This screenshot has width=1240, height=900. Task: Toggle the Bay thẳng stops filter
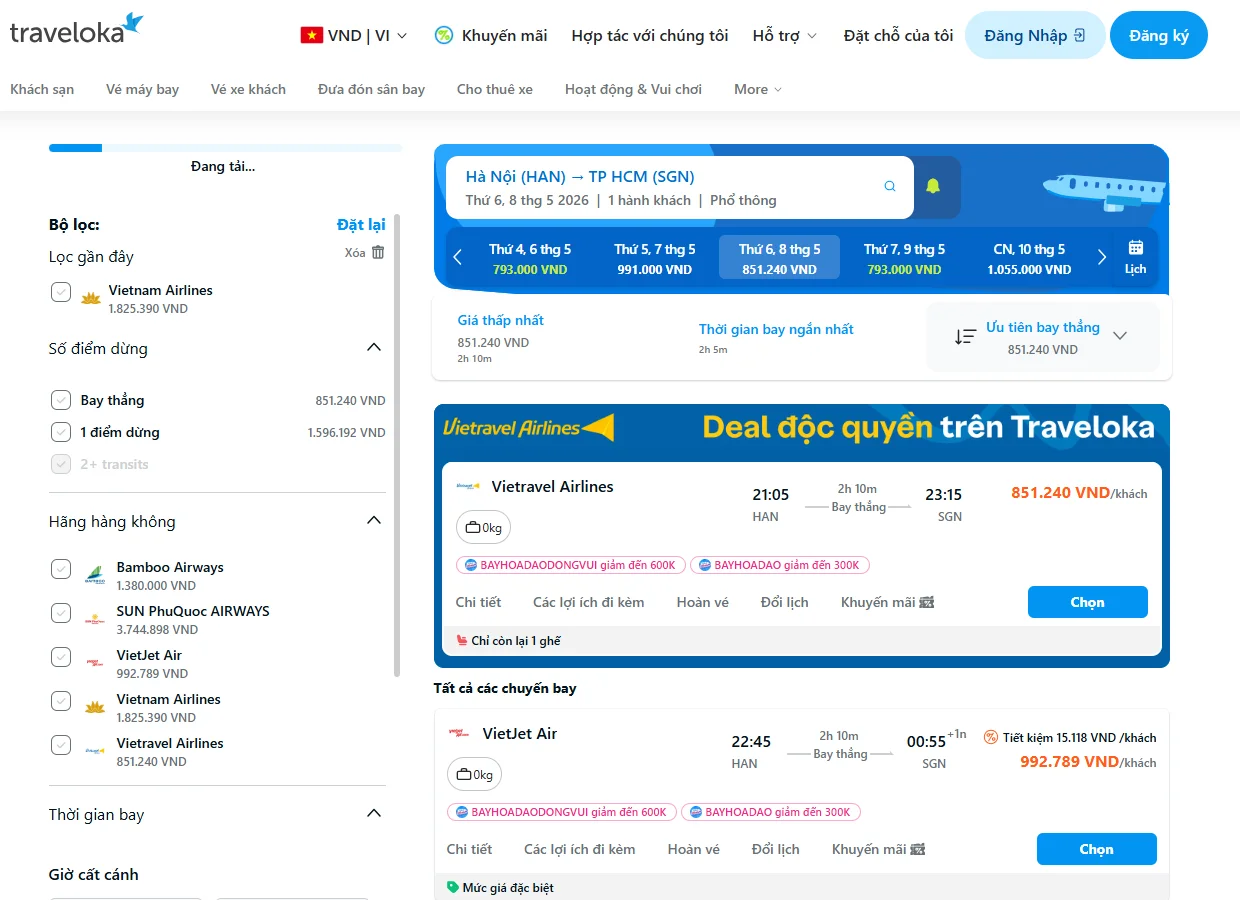click(60, 400)
